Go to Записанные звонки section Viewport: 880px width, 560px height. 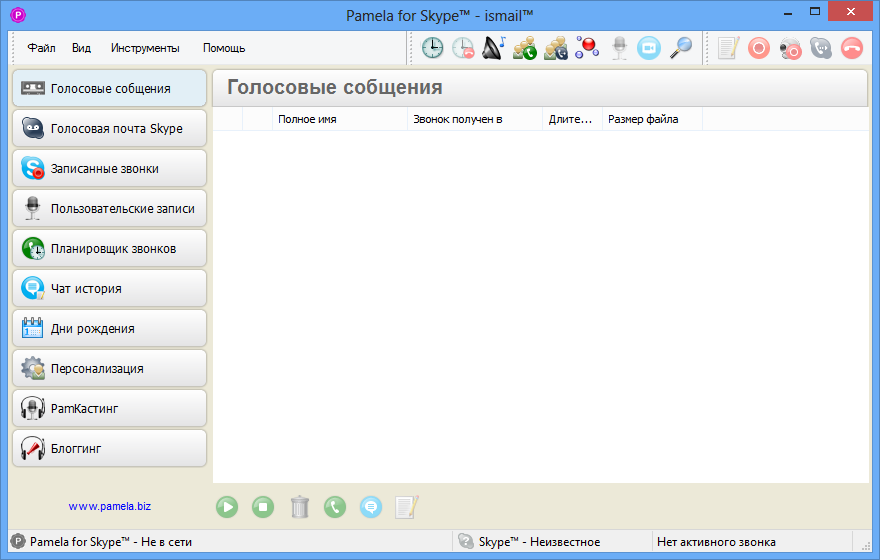pos(109,168)
